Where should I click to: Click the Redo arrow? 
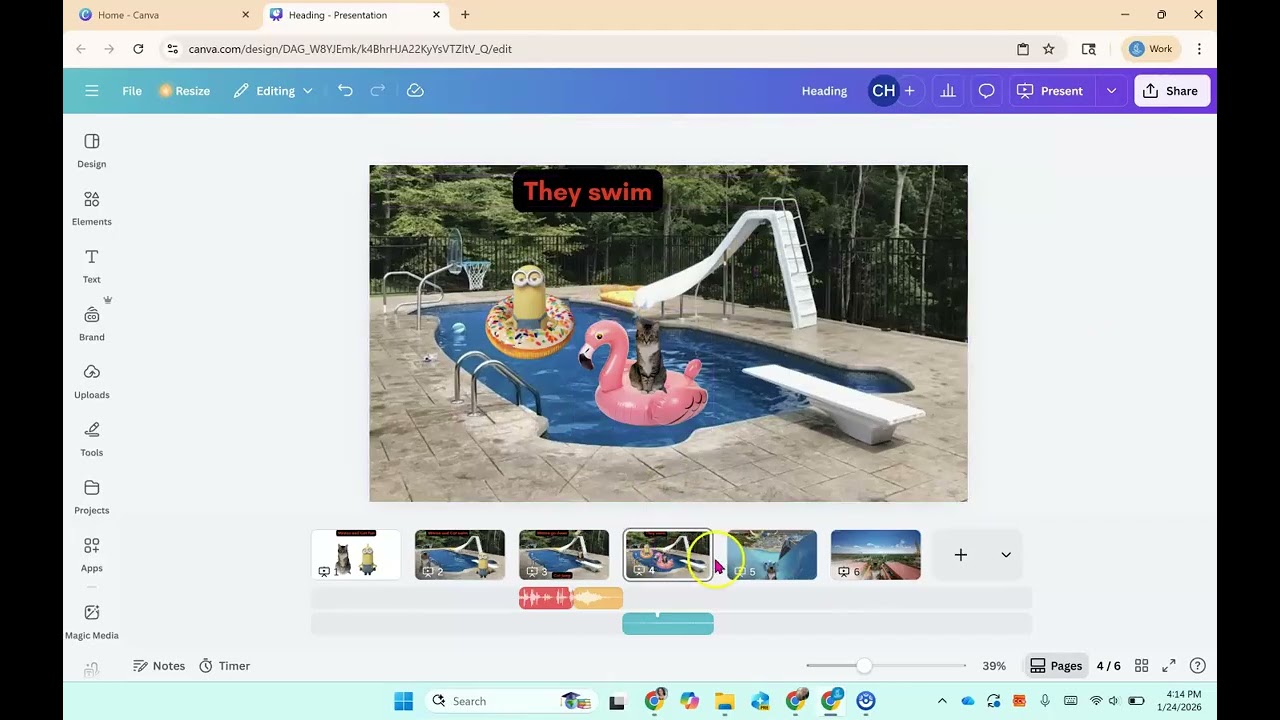click(x=378, y=91)
